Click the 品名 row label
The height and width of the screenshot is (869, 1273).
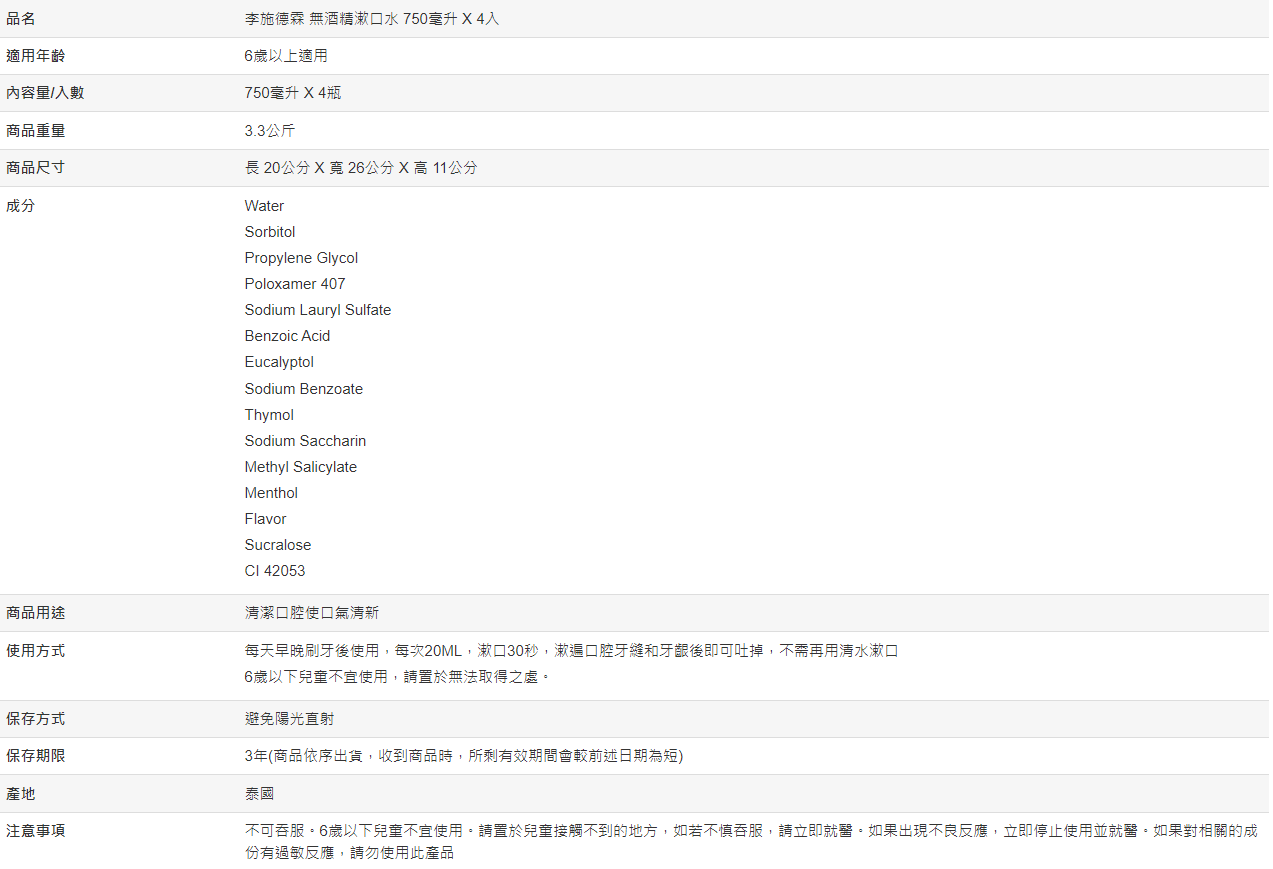pos(21,19)
